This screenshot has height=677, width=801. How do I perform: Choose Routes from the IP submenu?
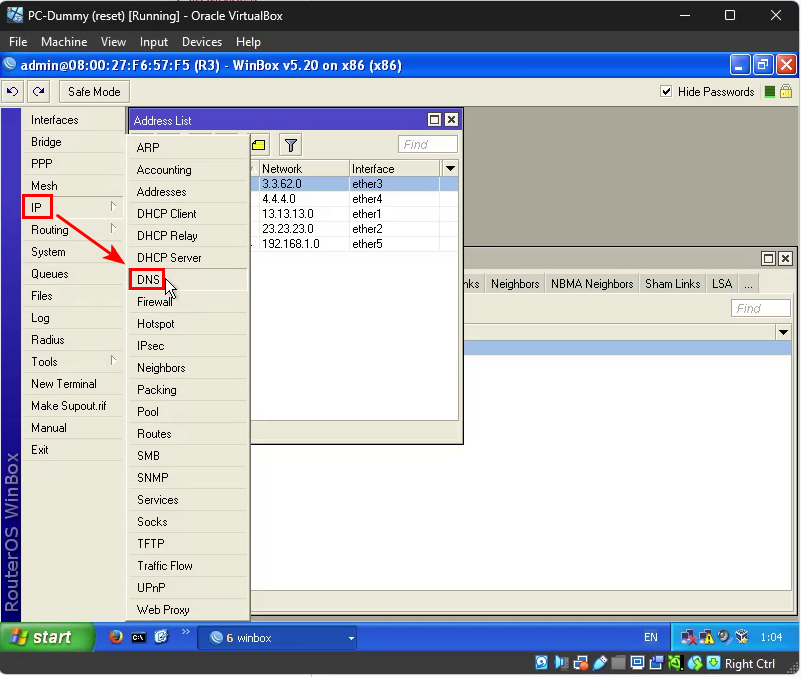click(189, 433)
